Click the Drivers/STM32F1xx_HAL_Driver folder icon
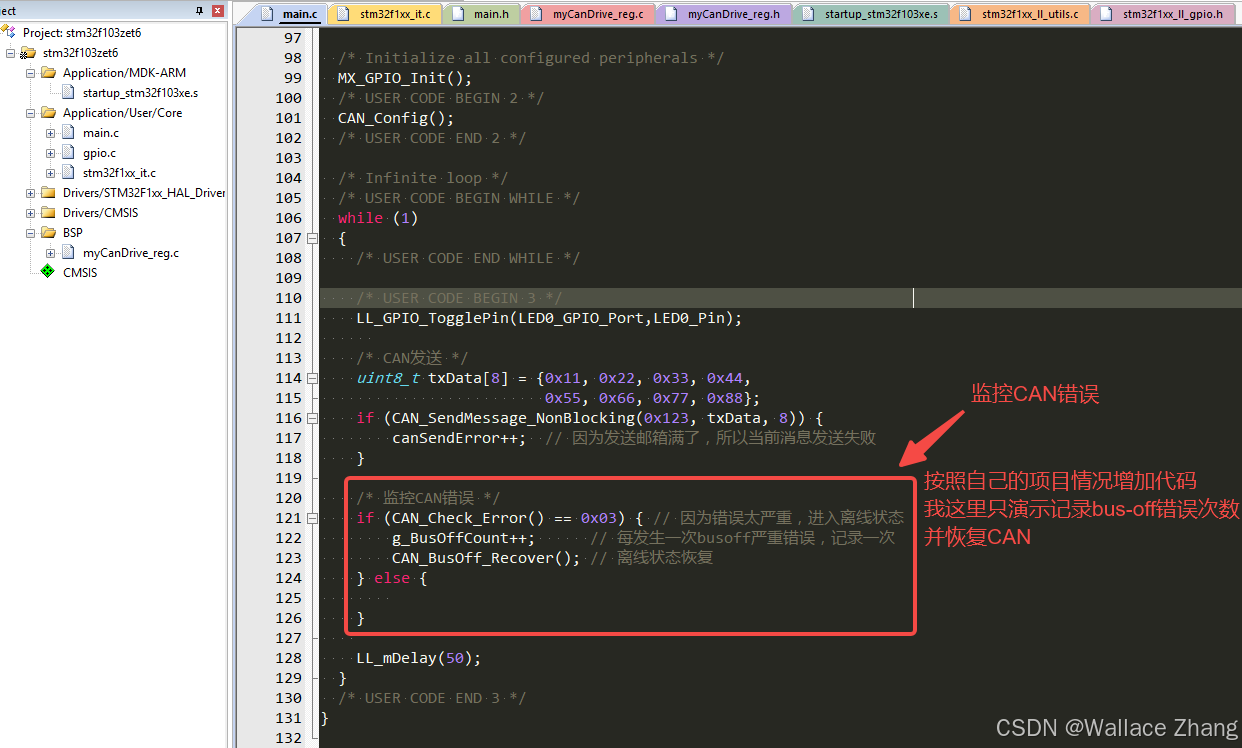 [48, 193]
